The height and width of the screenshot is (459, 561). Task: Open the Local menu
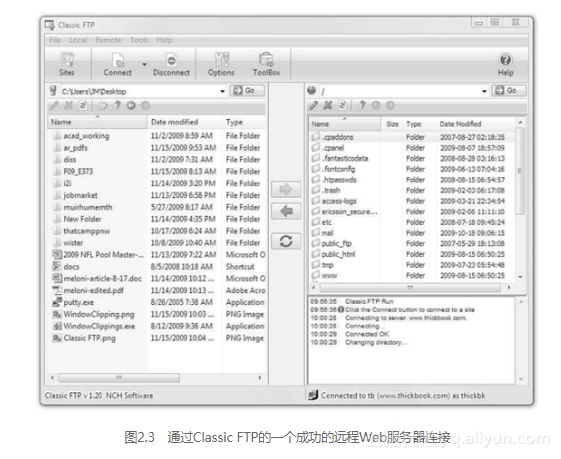[x=78, y=40]
